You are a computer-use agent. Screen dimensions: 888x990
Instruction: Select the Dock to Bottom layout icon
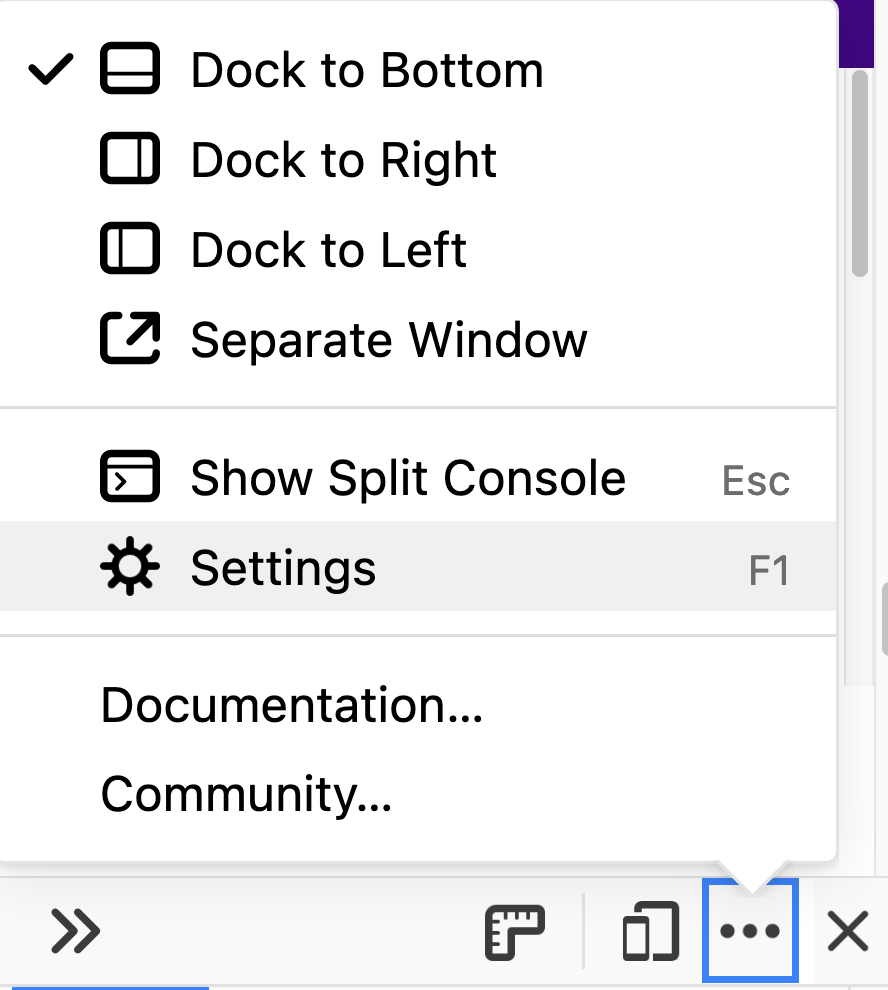coord(130,69)
